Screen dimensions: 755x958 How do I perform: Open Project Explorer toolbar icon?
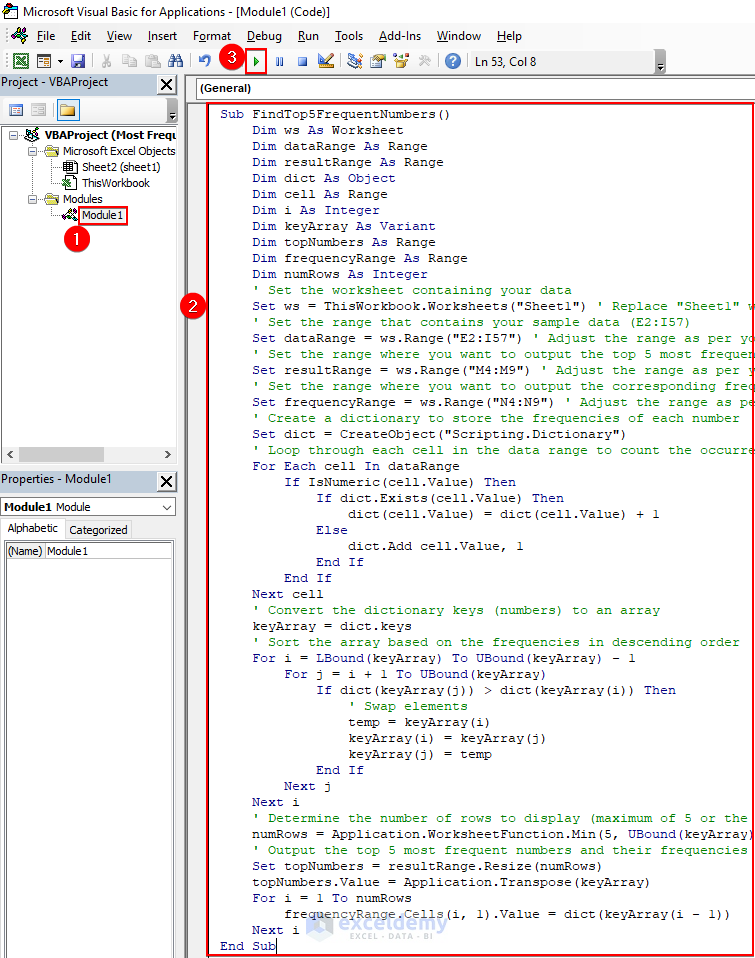[x=355, y=61]
